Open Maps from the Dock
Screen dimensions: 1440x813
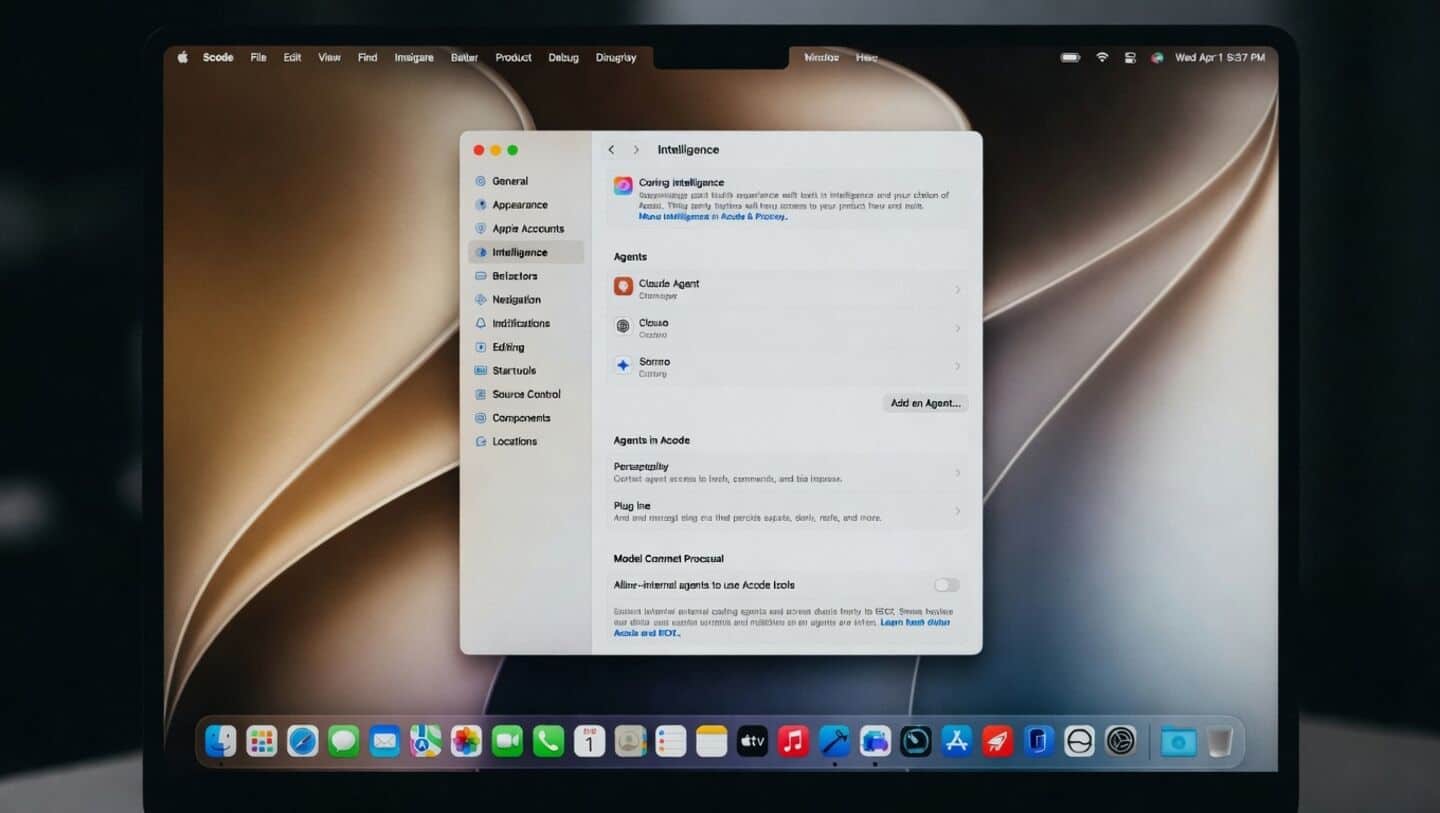tap(426, 741)
